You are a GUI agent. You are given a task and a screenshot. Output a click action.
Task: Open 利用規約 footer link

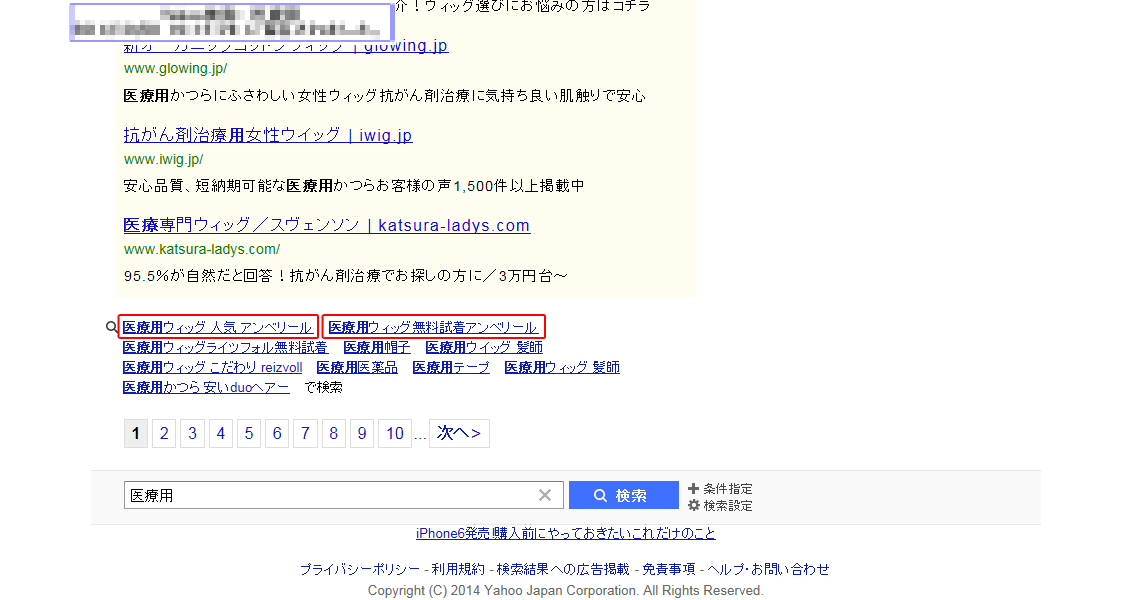coord(458,569)
